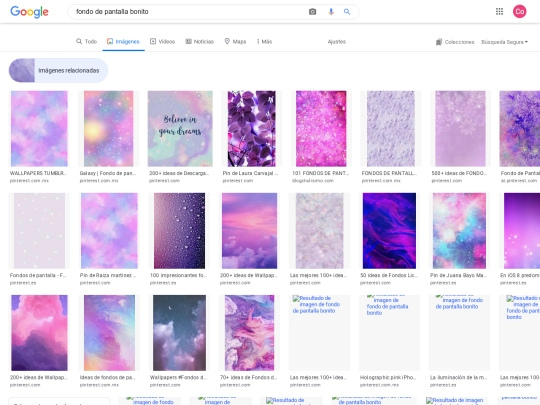
Task: Open the pink purple clouds 200+ ideas image
Action: coord(39,333)
